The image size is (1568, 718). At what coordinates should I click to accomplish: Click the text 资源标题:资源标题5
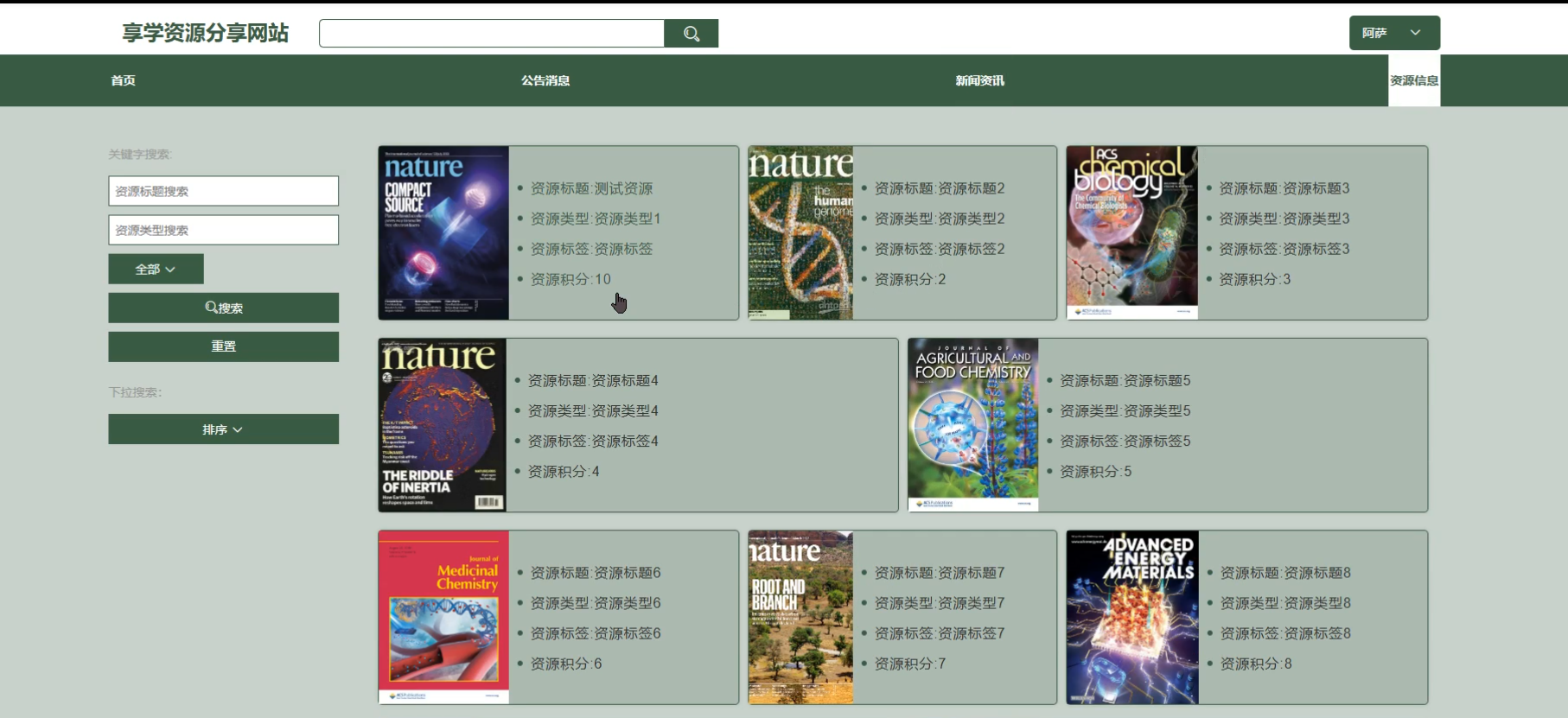tap(1125, 380)
